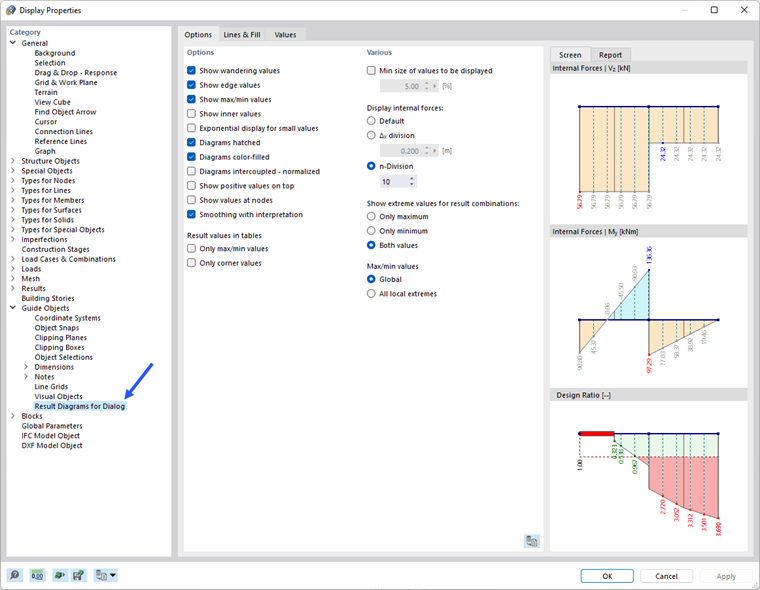This screenshot has width=760, height=590.
Task: Click the save-as-default floppy disk icon
Action: coord(79,575)
